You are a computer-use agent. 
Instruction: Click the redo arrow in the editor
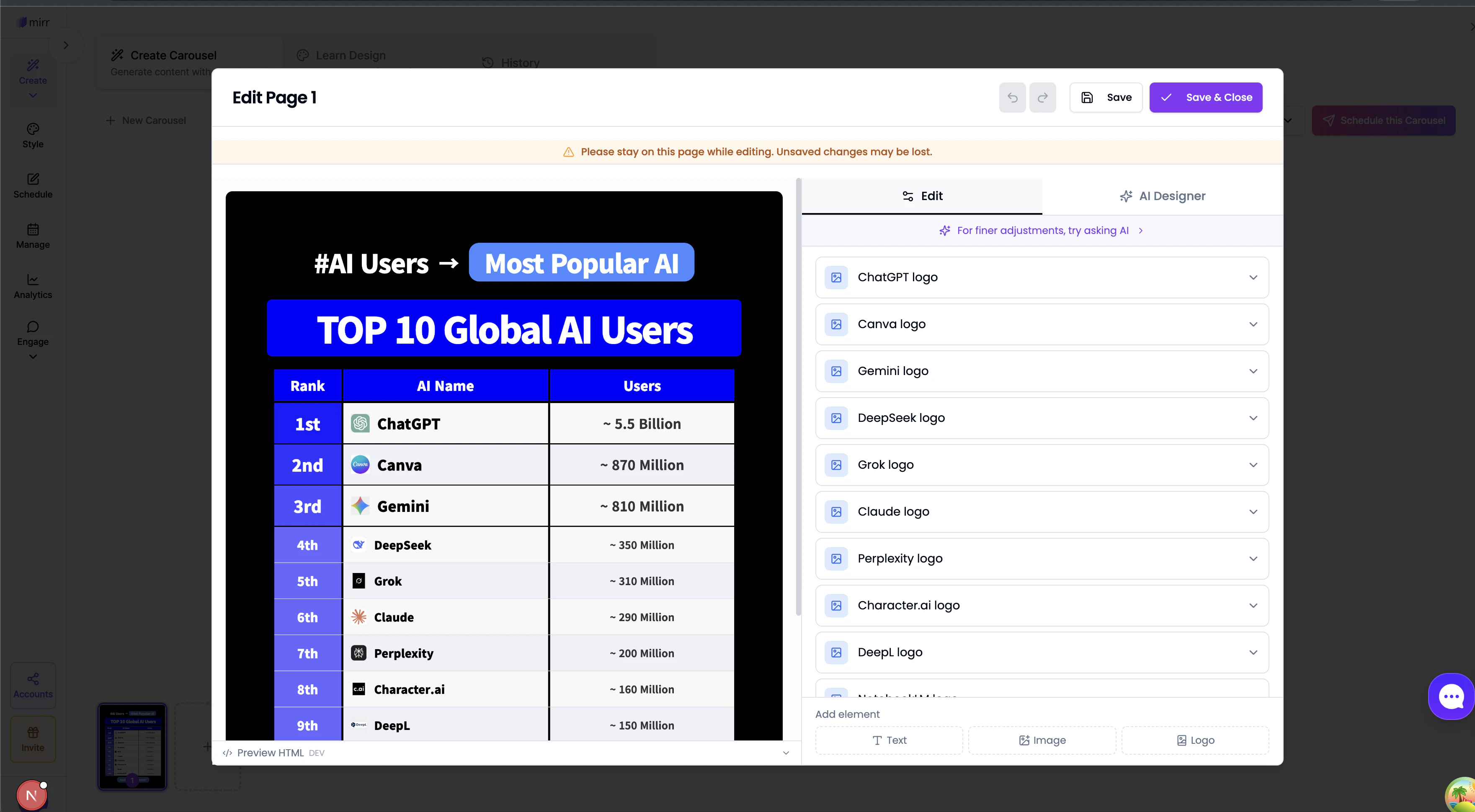point(1043,97)
